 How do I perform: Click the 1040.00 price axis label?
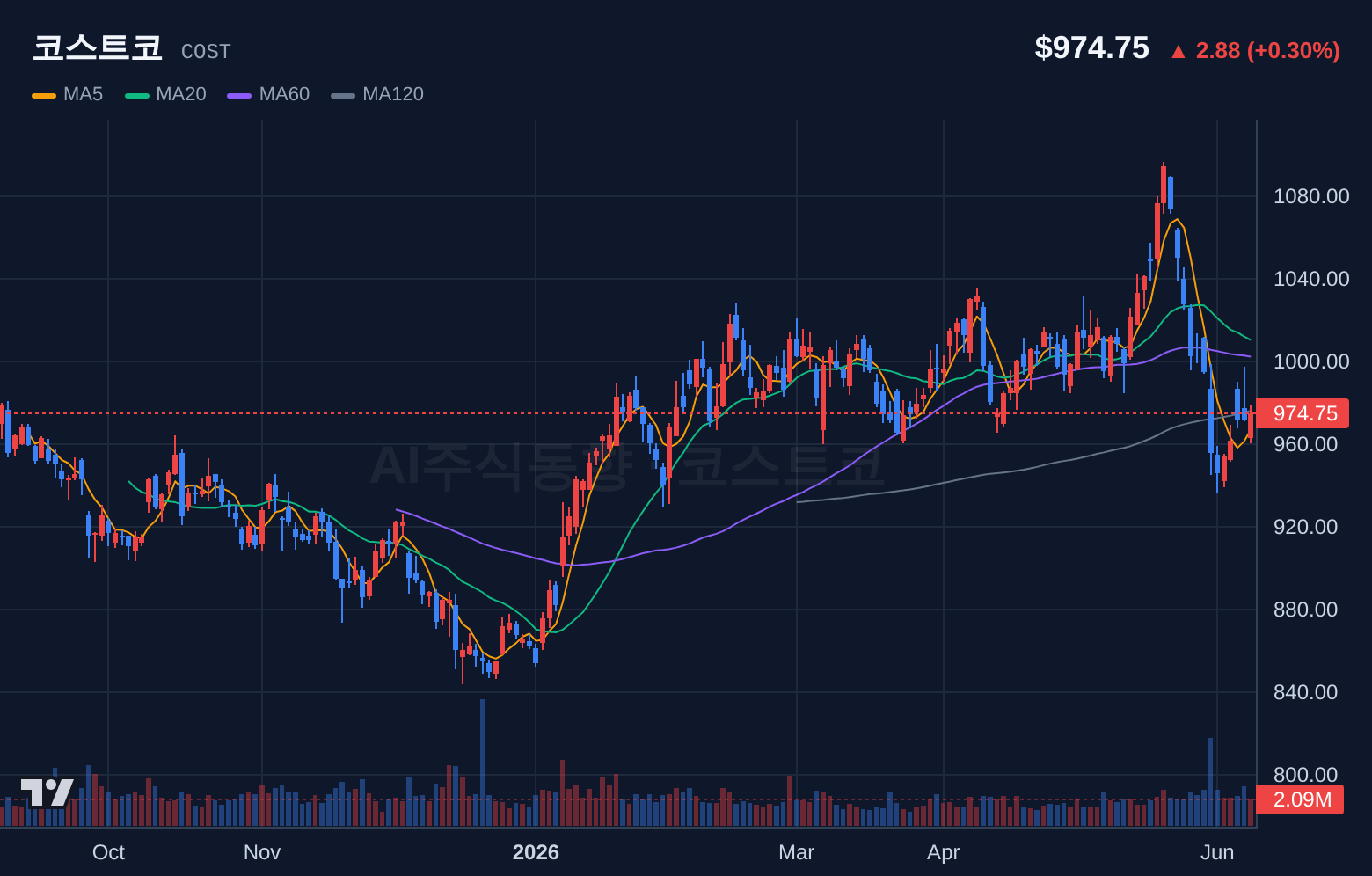pos(1311,279)
